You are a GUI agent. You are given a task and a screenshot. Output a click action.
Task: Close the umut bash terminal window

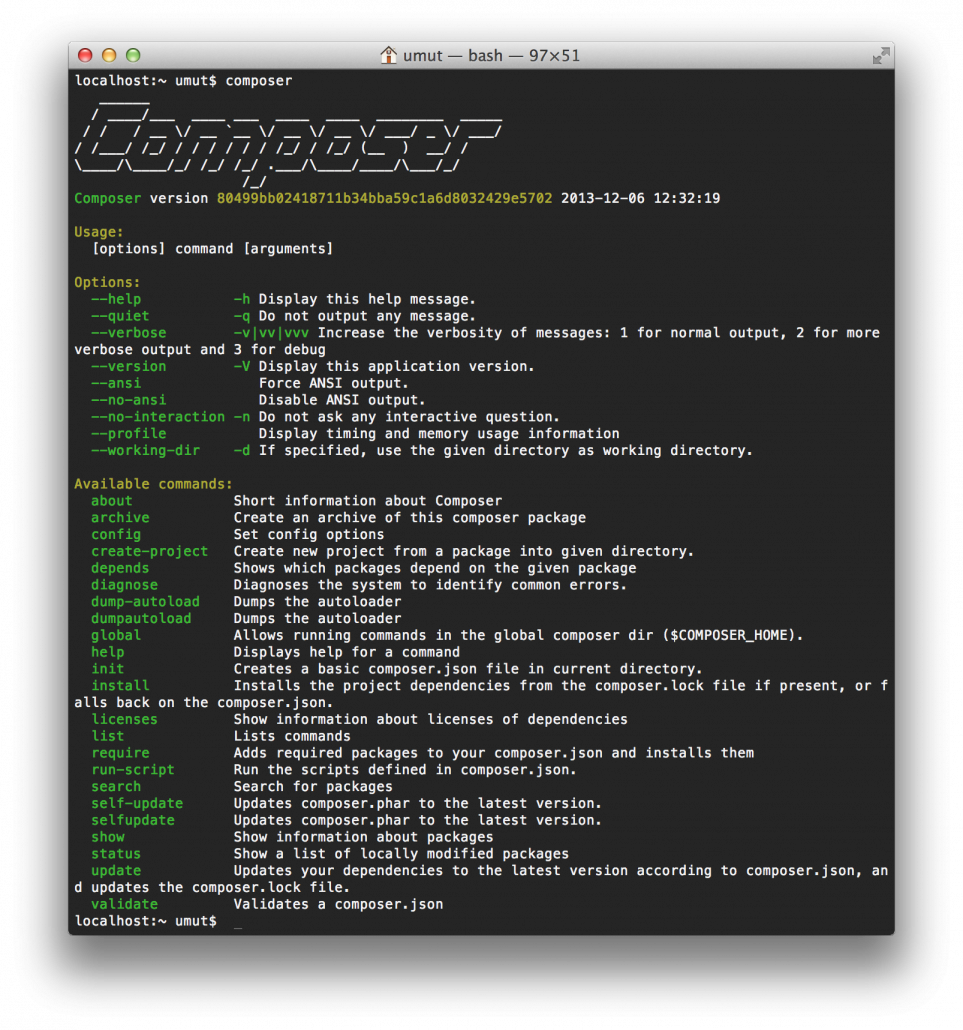85,55
